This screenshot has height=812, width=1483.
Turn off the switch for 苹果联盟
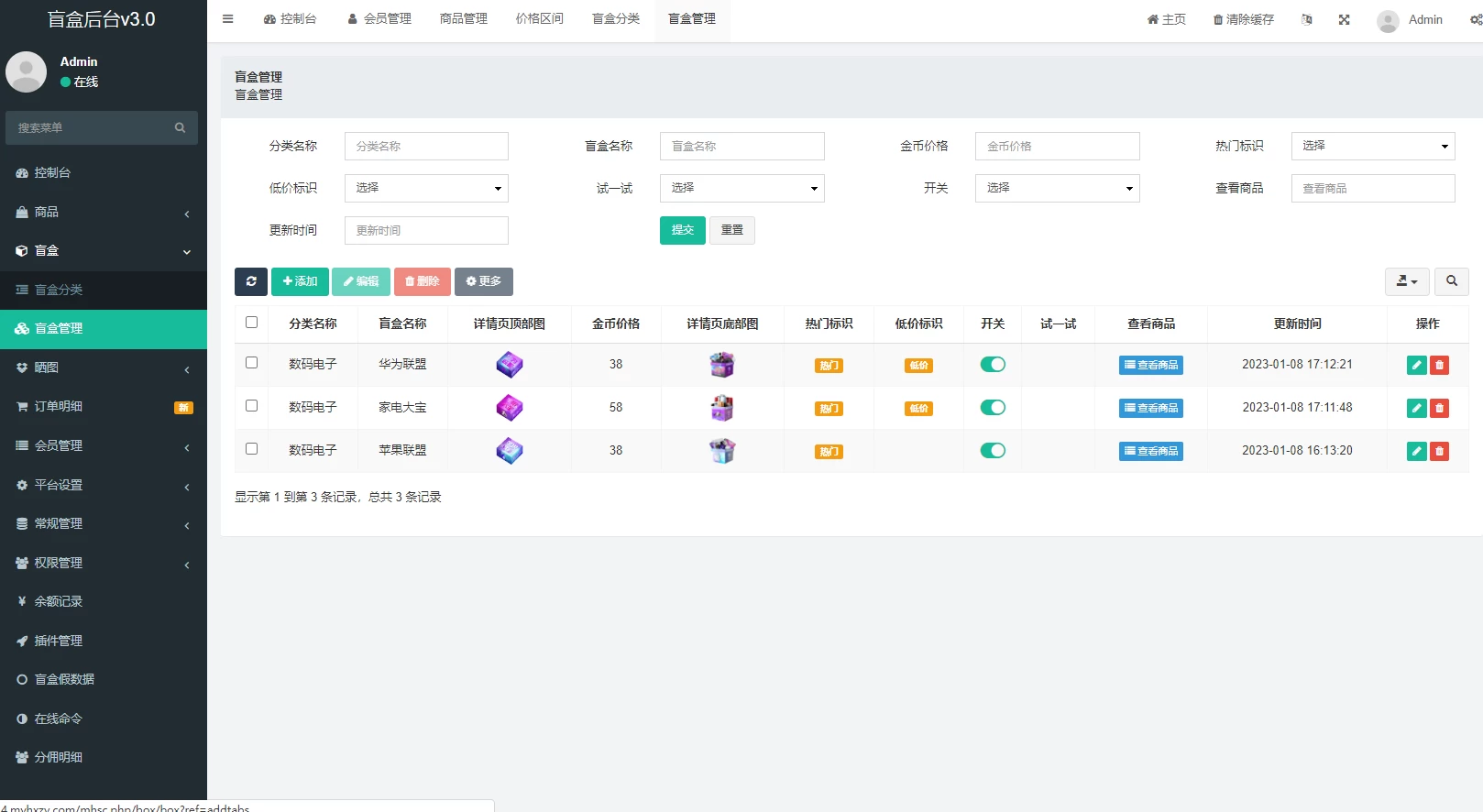click(993, 451)
